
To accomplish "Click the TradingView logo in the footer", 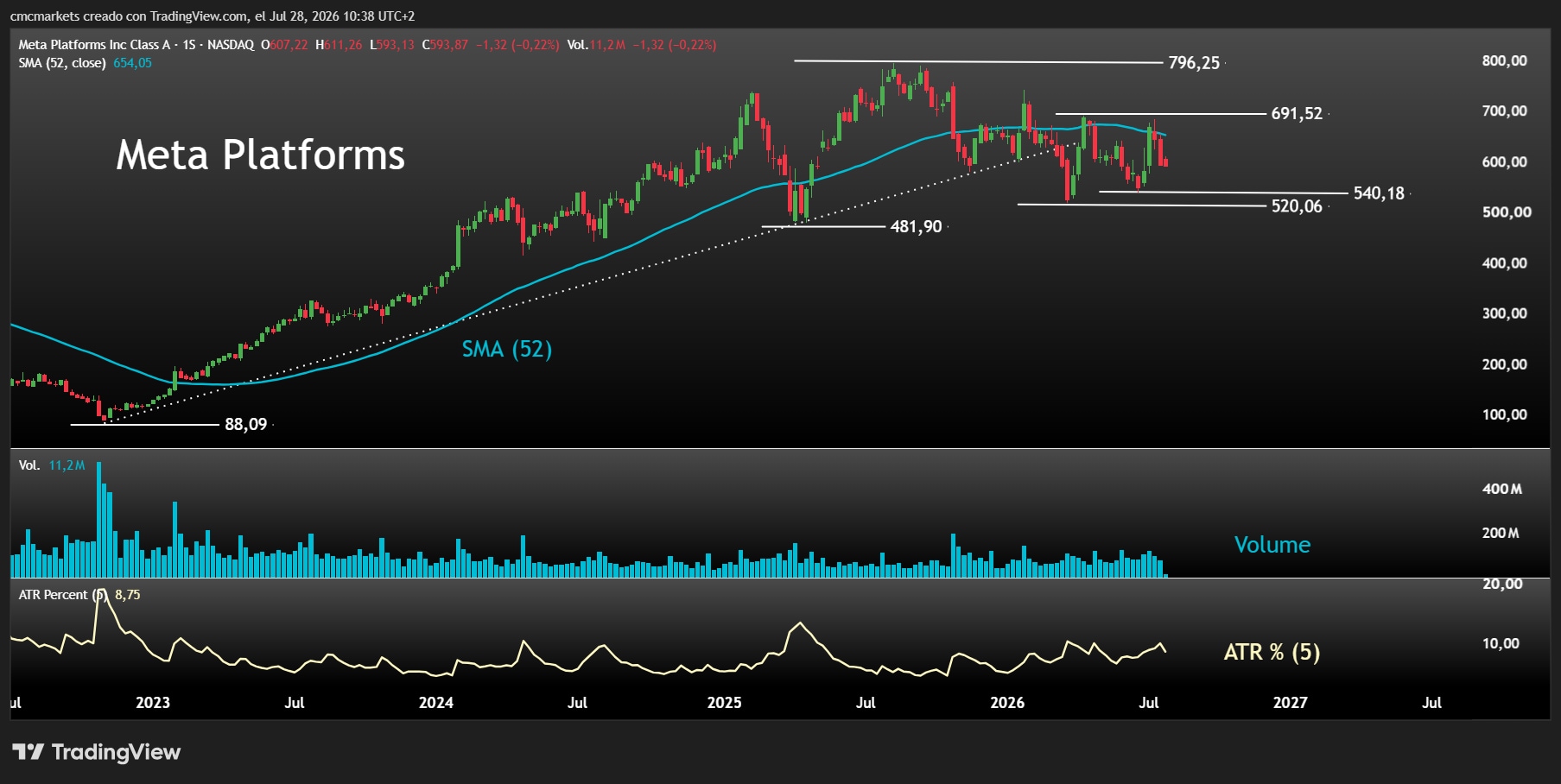I will (x=96, y=752).
